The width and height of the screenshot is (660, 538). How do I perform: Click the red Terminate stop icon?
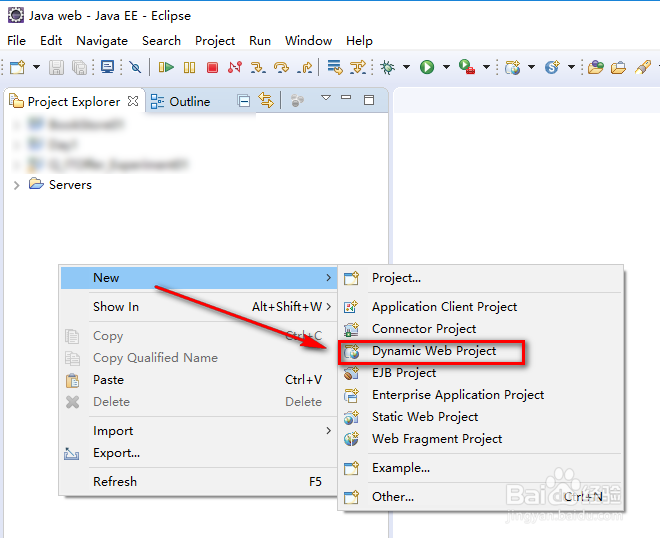[212, 67]
